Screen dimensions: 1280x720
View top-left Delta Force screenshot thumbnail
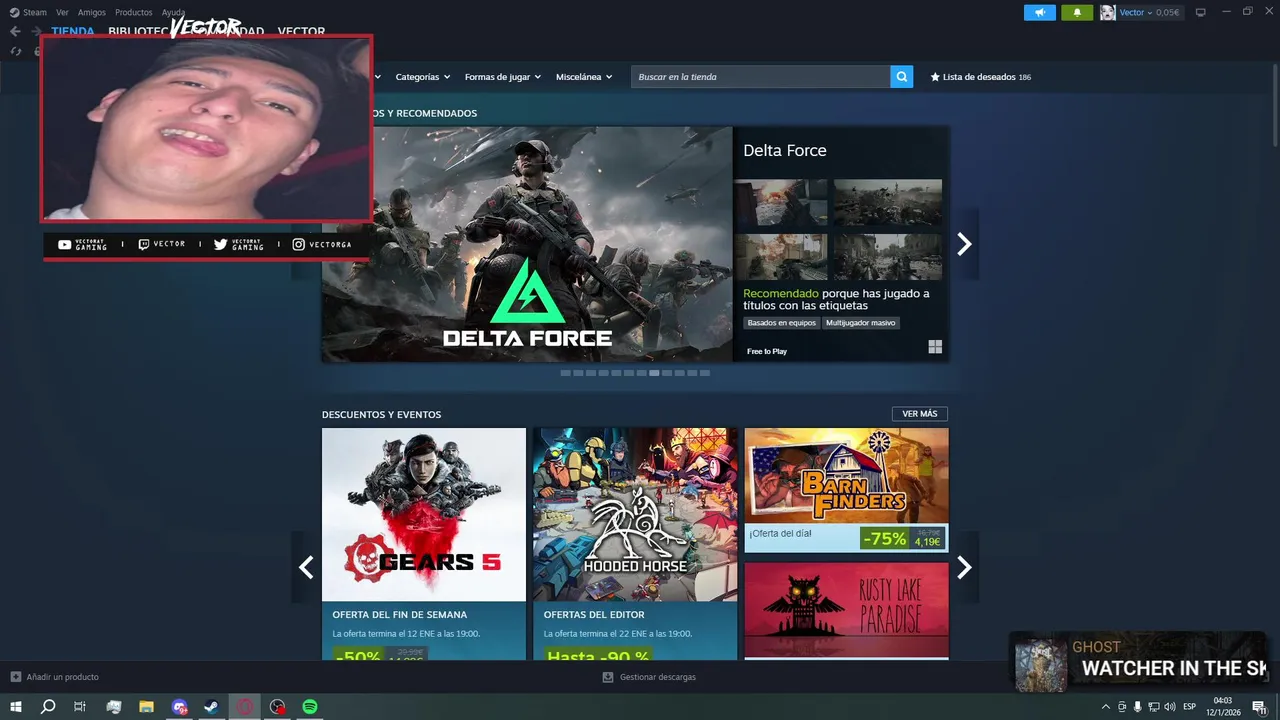pos(781,203)
